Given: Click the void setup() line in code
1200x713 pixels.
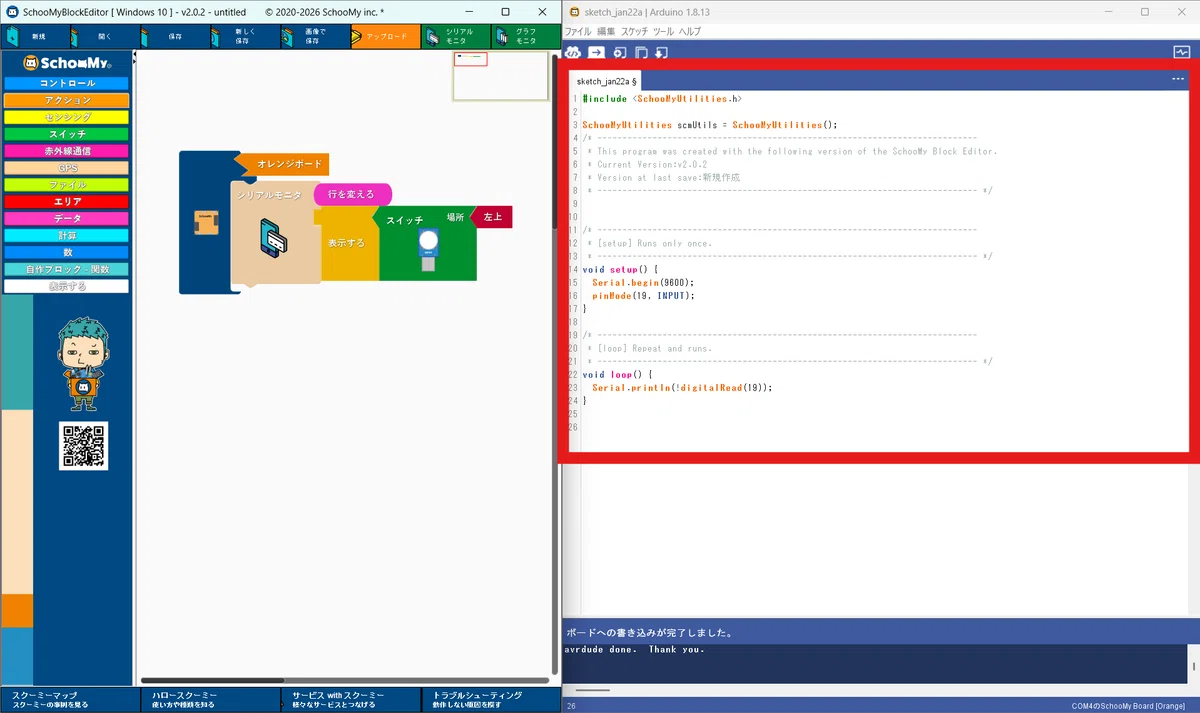Looking at the screenshot, I should (x=621, y=269).
